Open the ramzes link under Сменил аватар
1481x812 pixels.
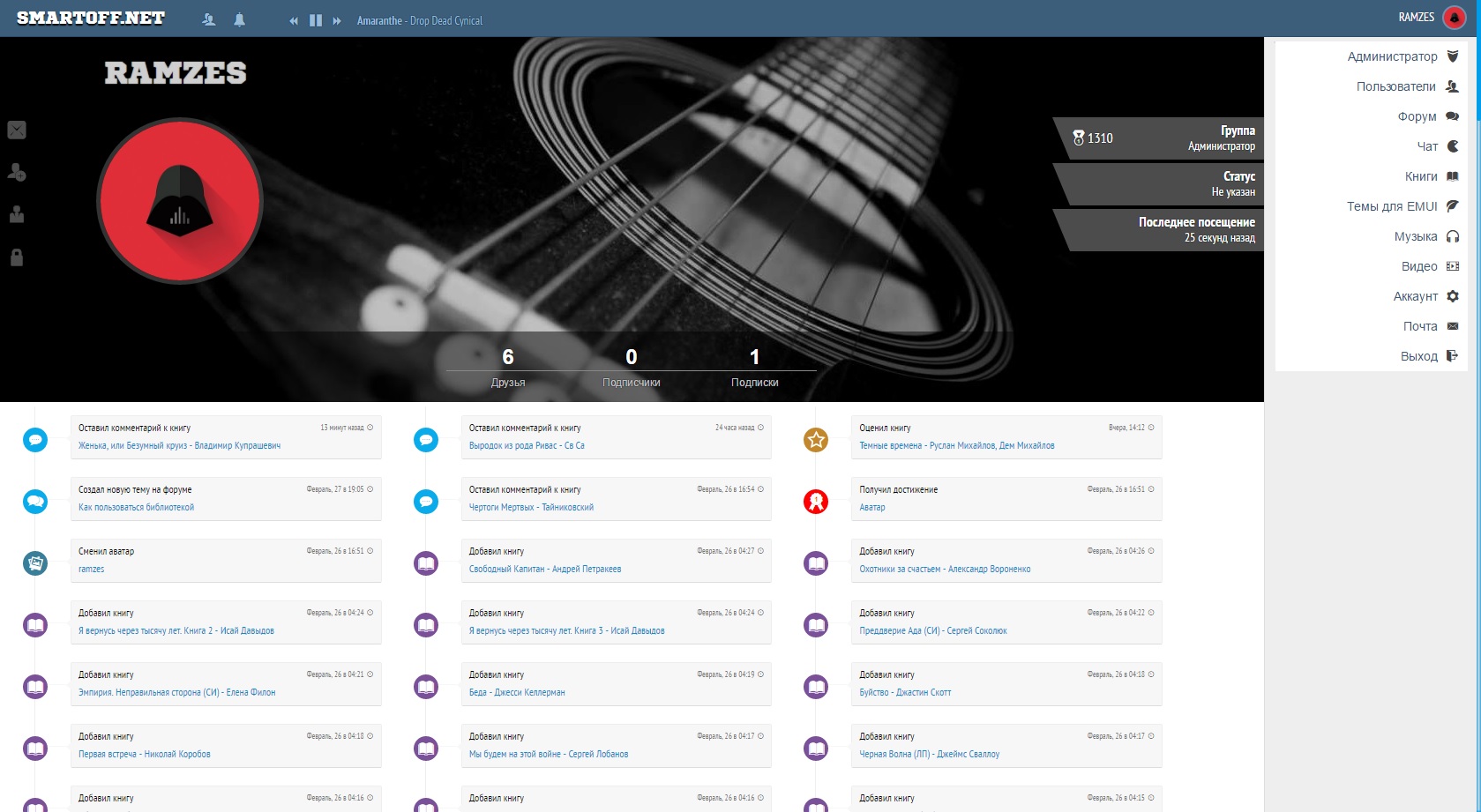click(91, 570)
